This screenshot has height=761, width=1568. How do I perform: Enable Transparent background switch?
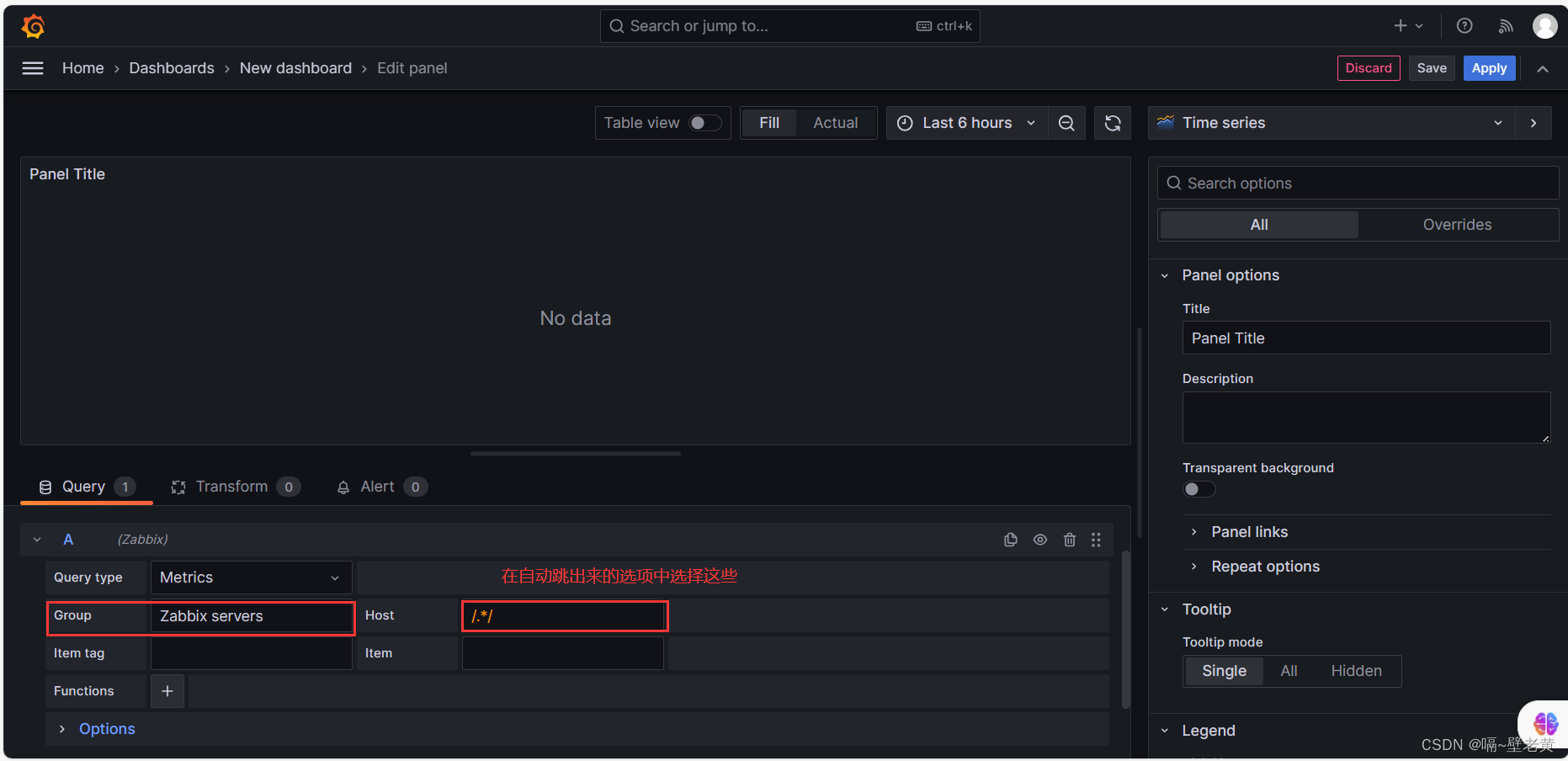point(1199,489)
